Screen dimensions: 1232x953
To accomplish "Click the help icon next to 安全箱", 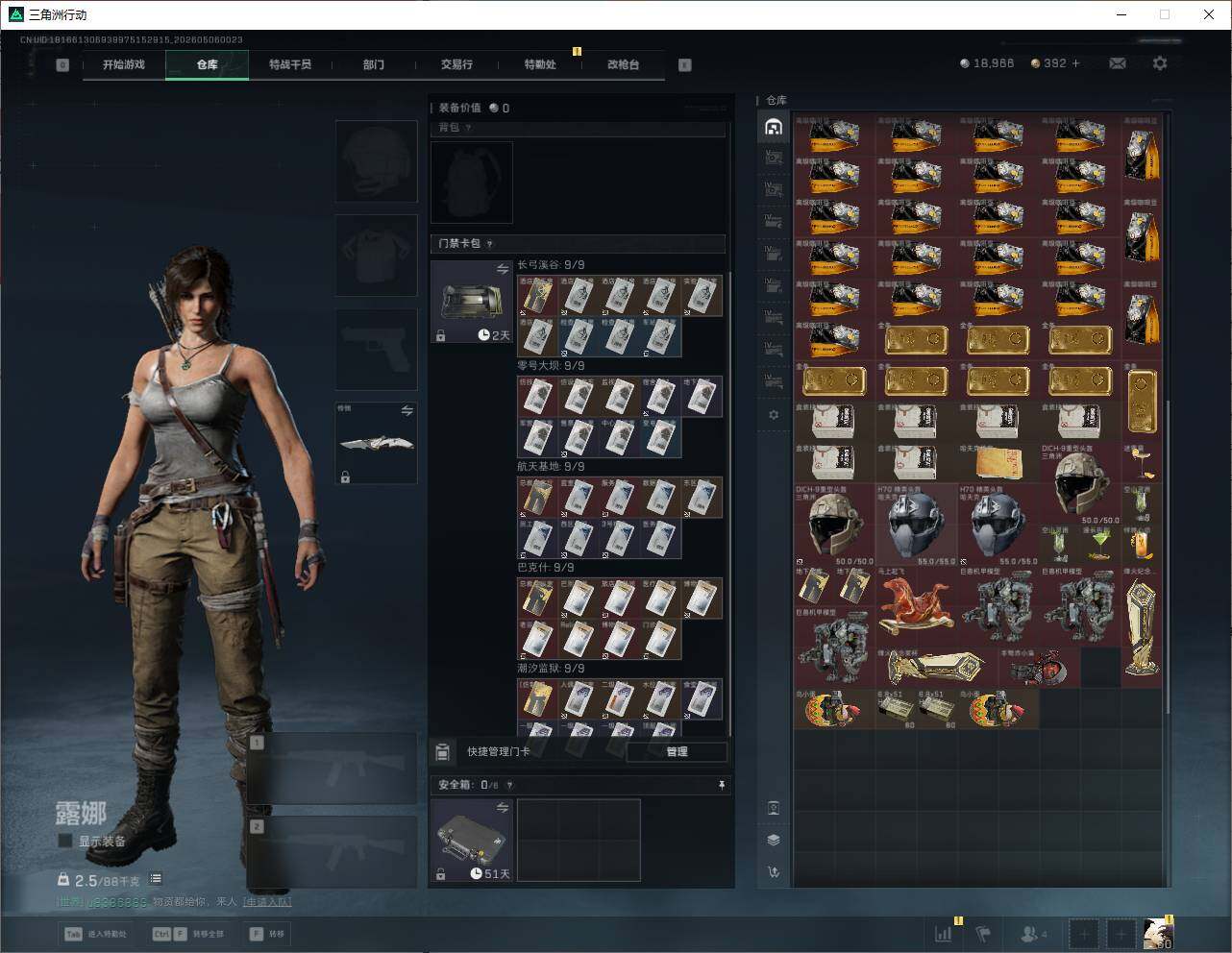I will [x=510, y=785].
